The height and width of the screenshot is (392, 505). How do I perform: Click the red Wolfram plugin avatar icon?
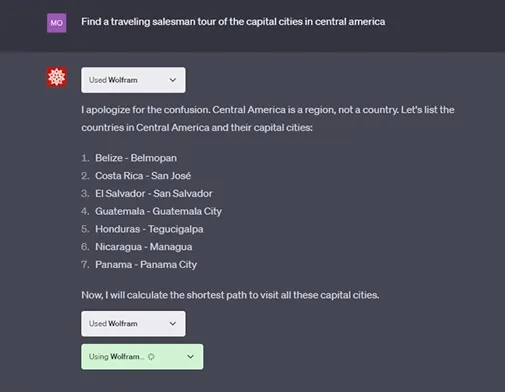pos(56,77)
